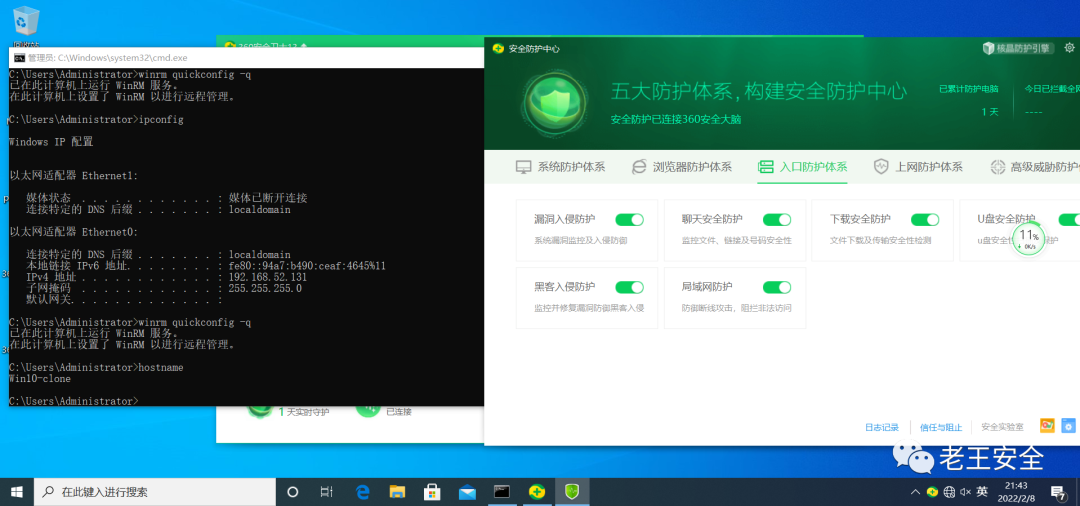Click 安全防护已连接360安全大脑 status text
This screenshot has width=1080, height=506.
pos(676,120)
